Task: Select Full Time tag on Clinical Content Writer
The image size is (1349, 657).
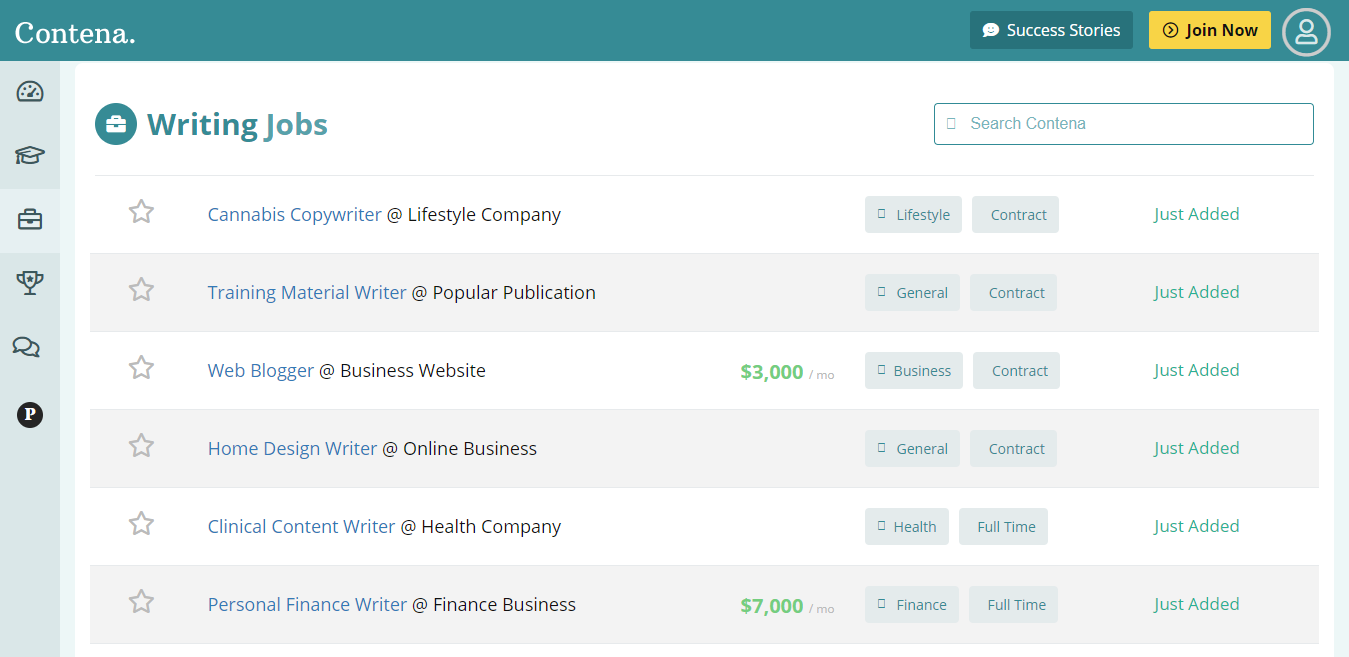Action: (1003, 526)
